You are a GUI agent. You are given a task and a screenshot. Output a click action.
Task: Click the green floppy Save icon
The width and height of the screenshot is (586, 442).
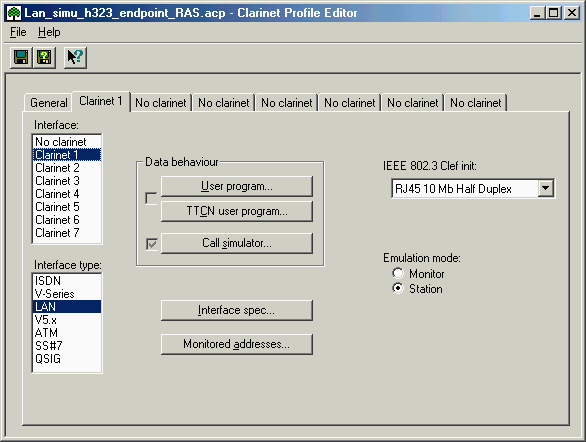coord(21,58)
